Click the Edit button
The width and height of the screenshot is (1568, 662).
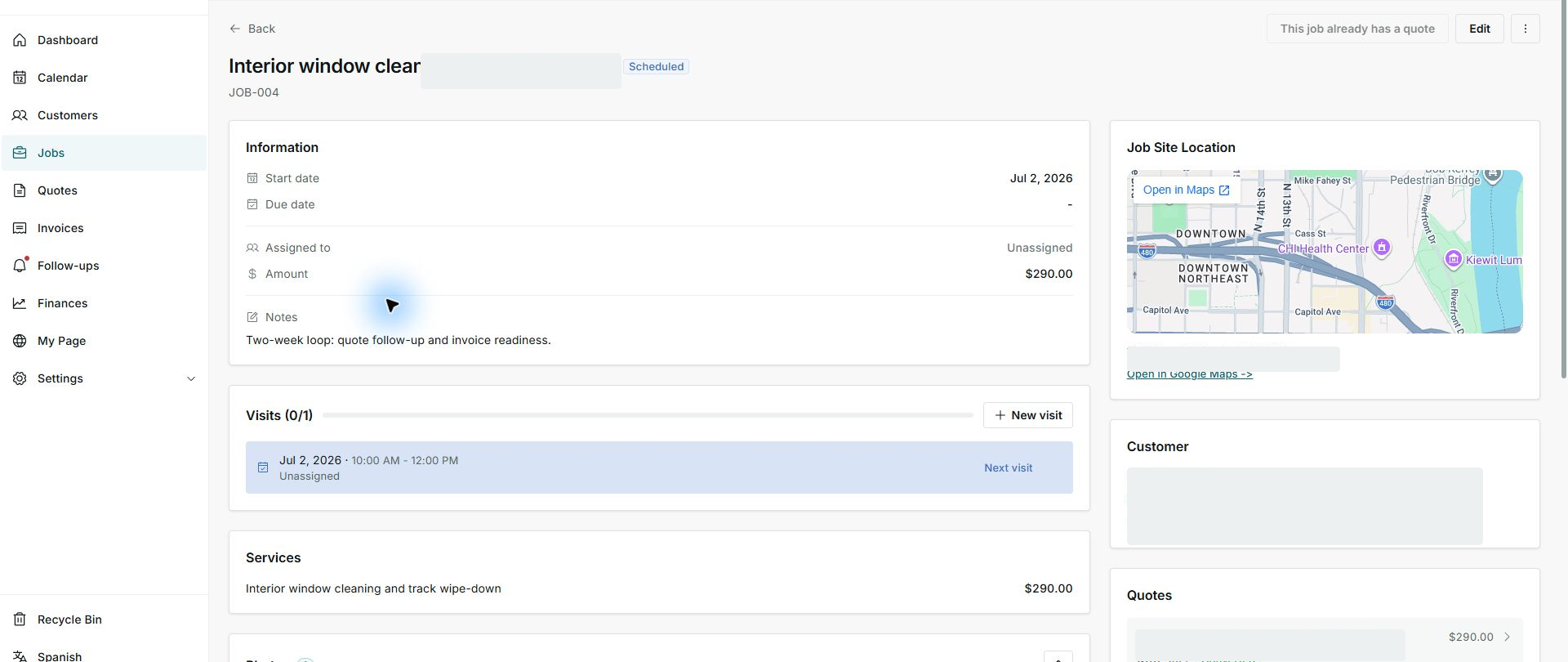tap(1479, 29)
